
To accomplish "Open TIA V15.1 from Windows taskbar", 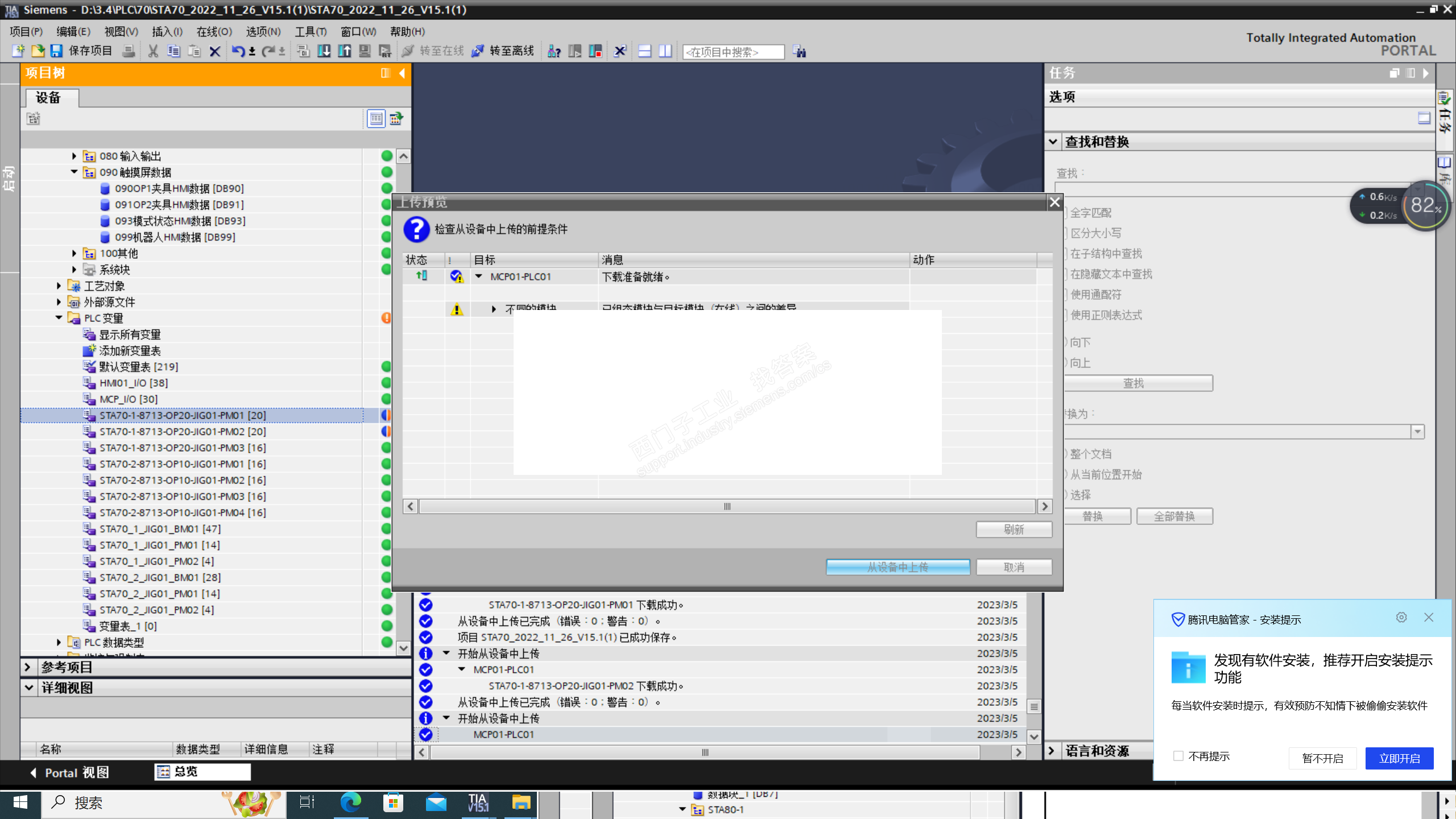I will tap(478, 803).
